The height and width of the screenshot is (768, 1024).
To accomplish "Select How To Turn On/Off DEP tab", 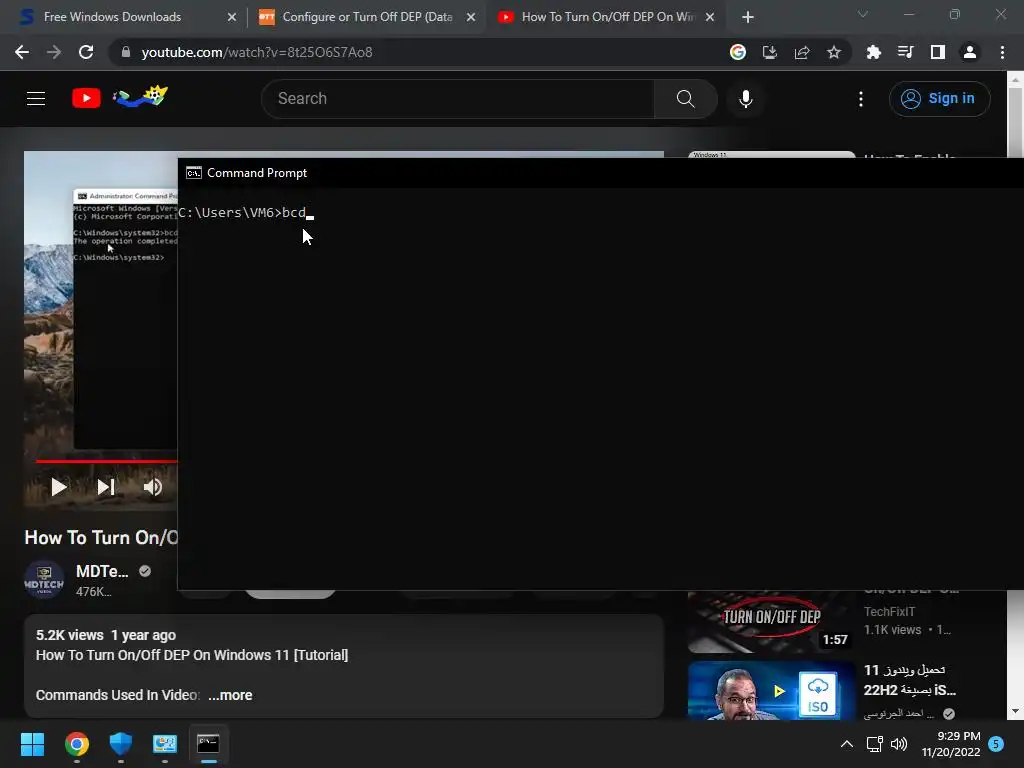I will 607,17.
